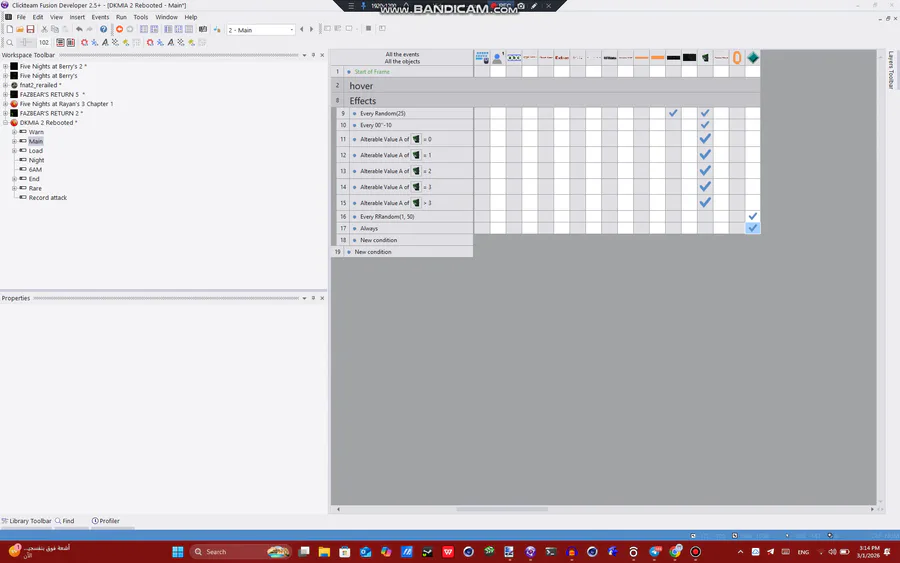Image resolution: width=900 pixels, height=563 pixels.
Task: Click the Copy toolbar icon
Action: tap(55, 29)
